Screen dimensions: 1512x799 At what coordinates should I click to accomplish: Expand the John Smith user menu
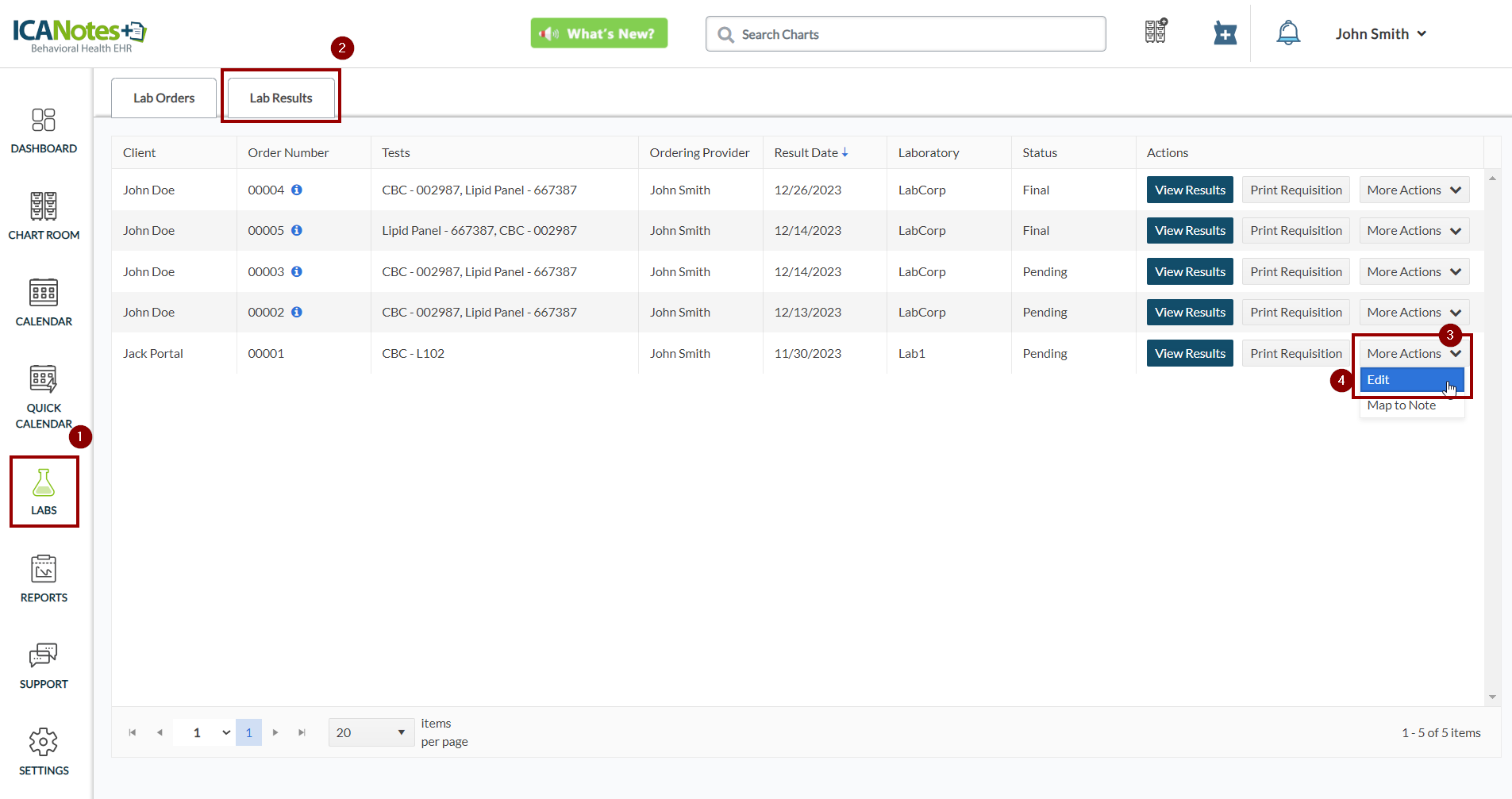[1380, 34]
